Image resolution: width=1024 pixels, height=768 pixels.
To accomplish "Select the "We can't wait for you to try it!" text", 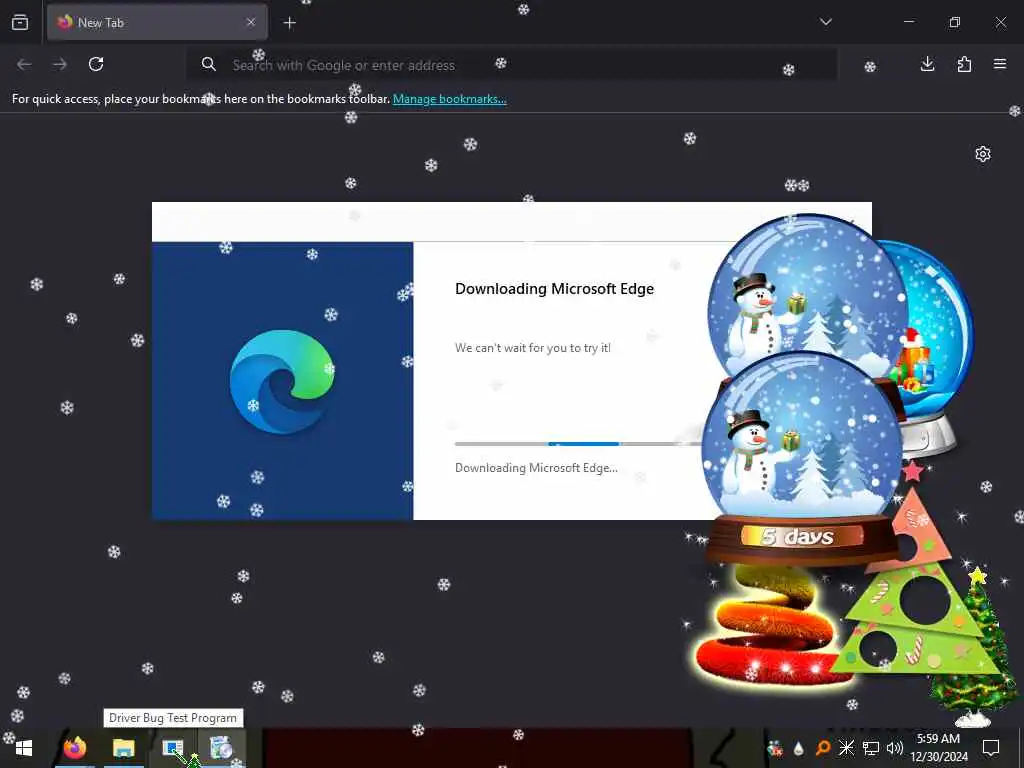I will click(533, 348).
